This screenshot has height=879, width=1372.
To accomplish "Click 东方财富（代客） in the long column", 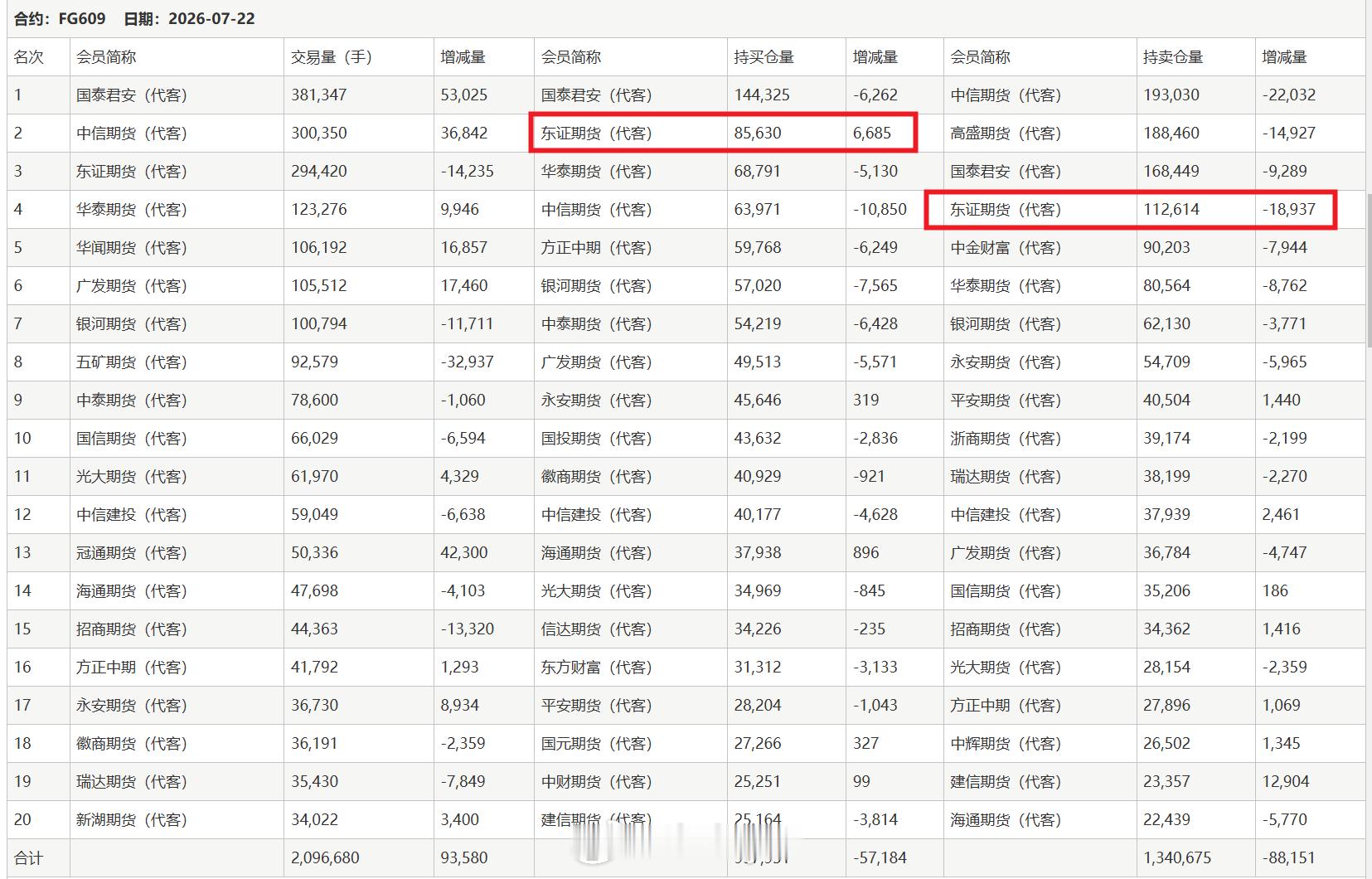I will pyautogui.click(x=597, y=668).
